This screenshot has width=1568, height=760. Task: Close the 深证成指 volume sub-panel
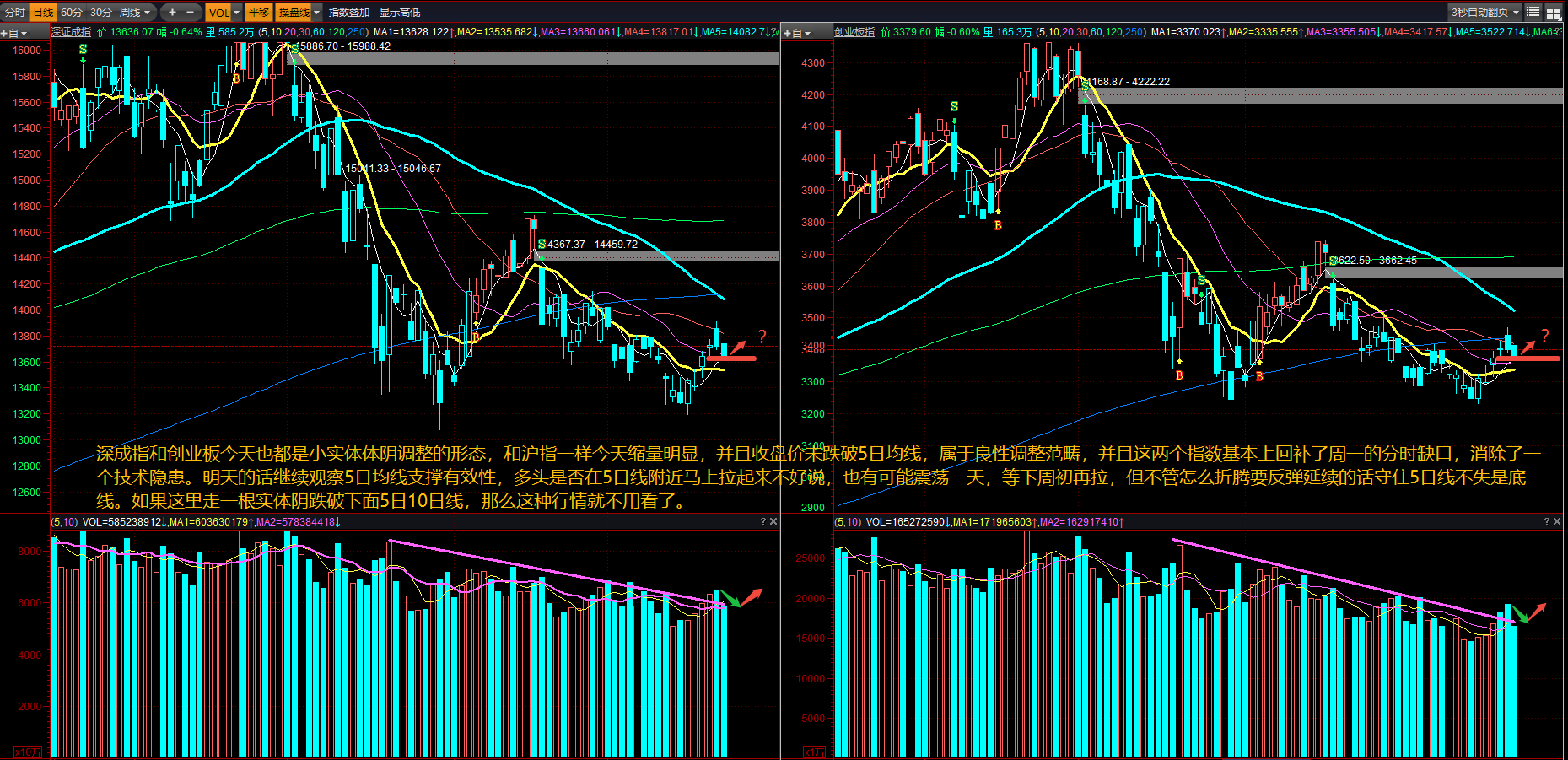(773, 521)
